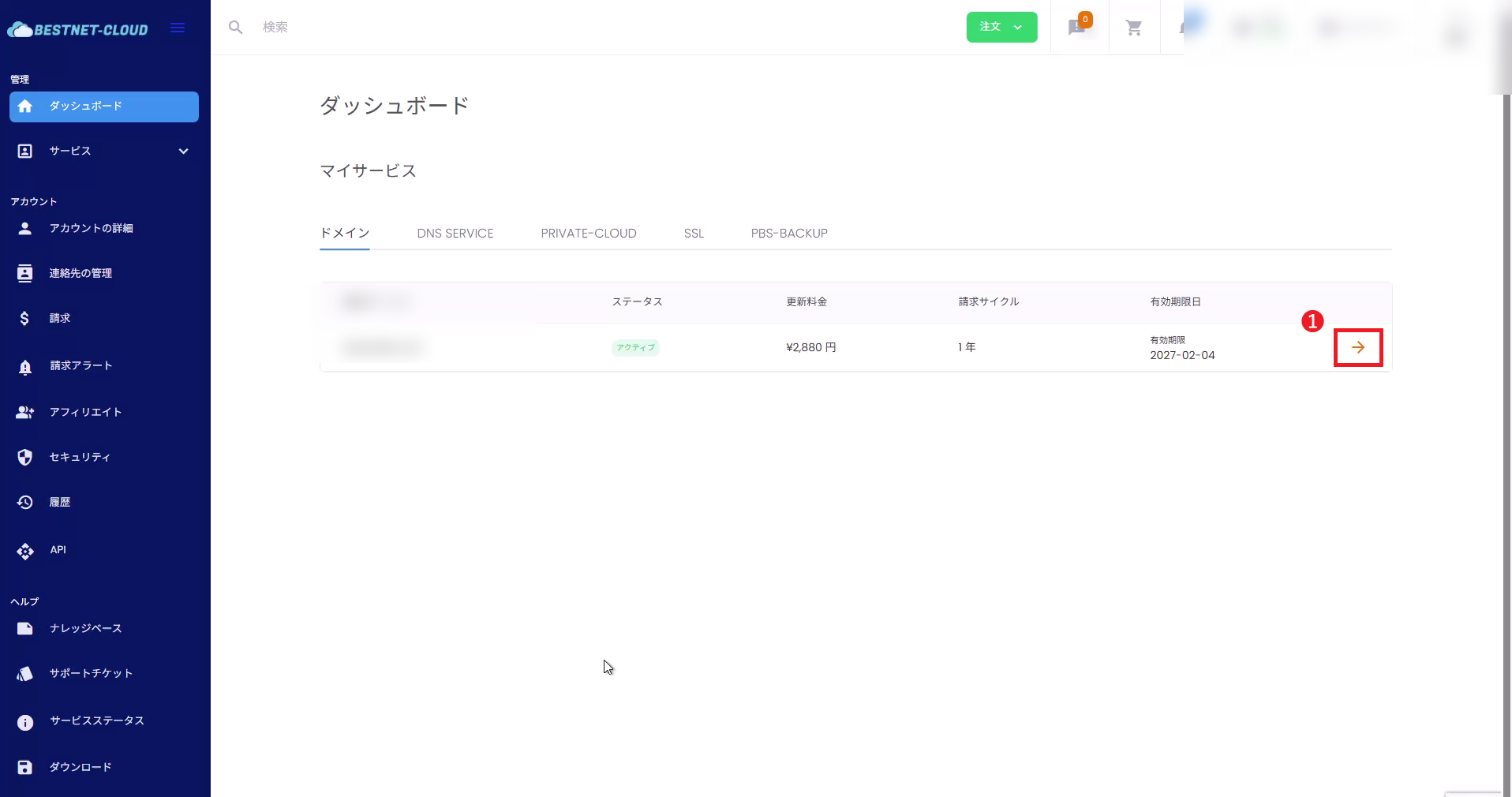Open the 注文 green dropdown button
The height and width of the screenshot is (797, 1512).
1001,28
